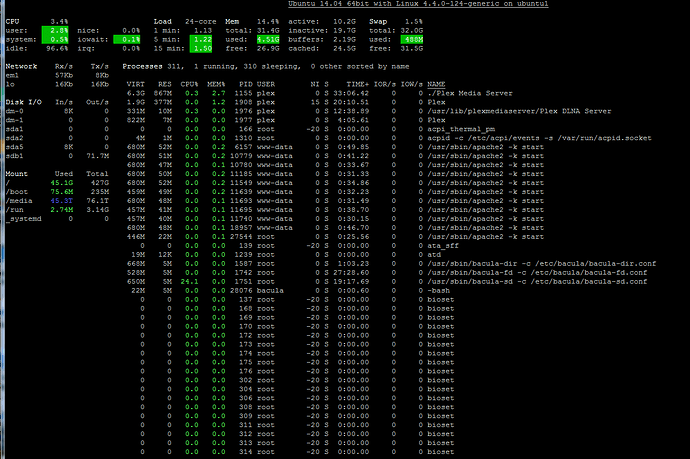Click the underlined NAME column header
Viewport: 690px width, 459px height.
436,84
